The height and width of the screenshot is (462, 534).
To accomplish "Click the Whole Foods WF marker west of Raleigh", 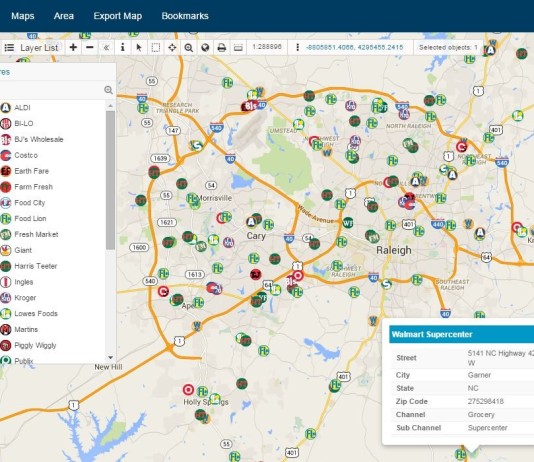I will coord(347,223).
